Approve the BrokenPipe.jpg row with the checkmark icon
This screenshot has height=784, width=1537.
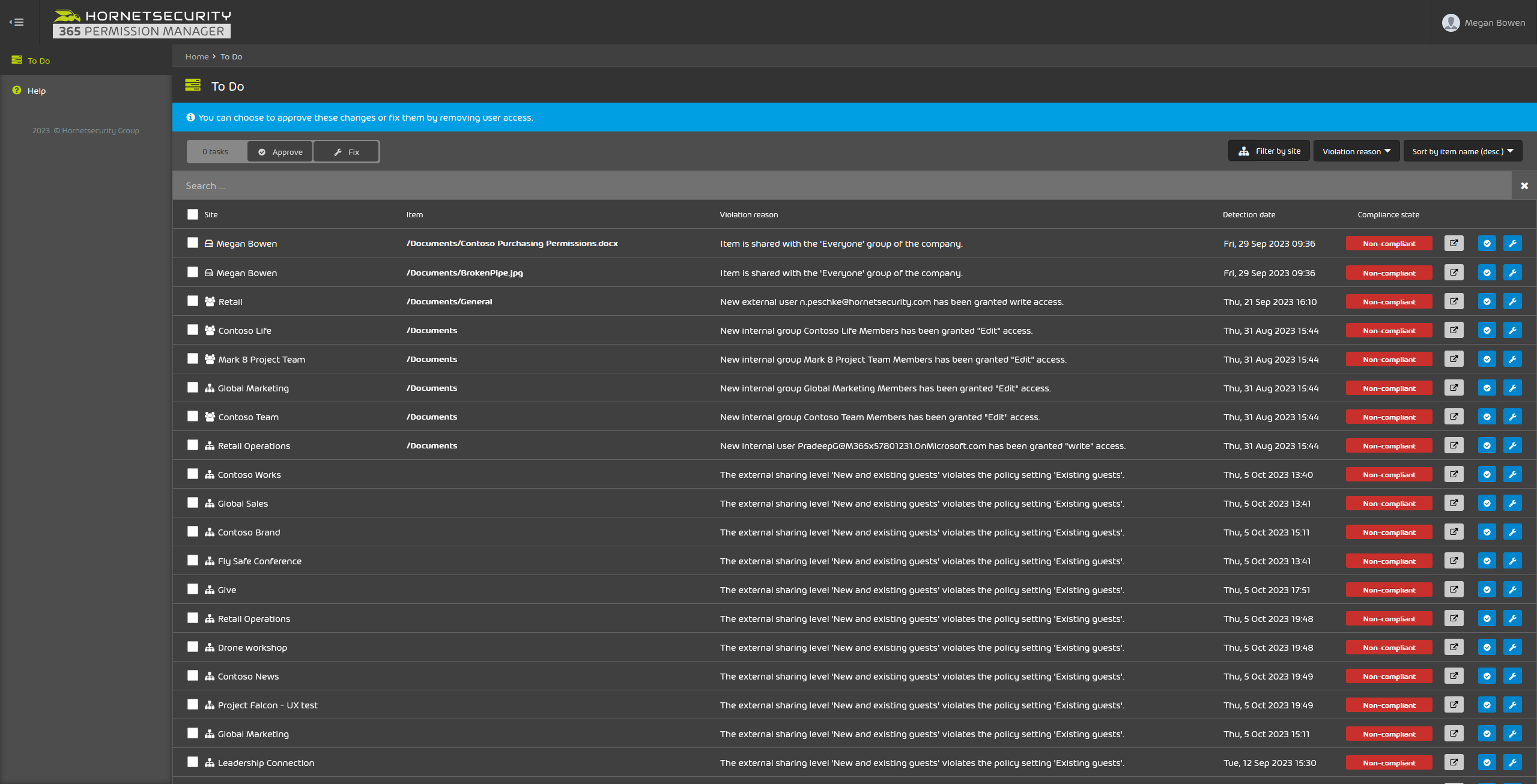pyautogui.click(x=1487, y=273)
